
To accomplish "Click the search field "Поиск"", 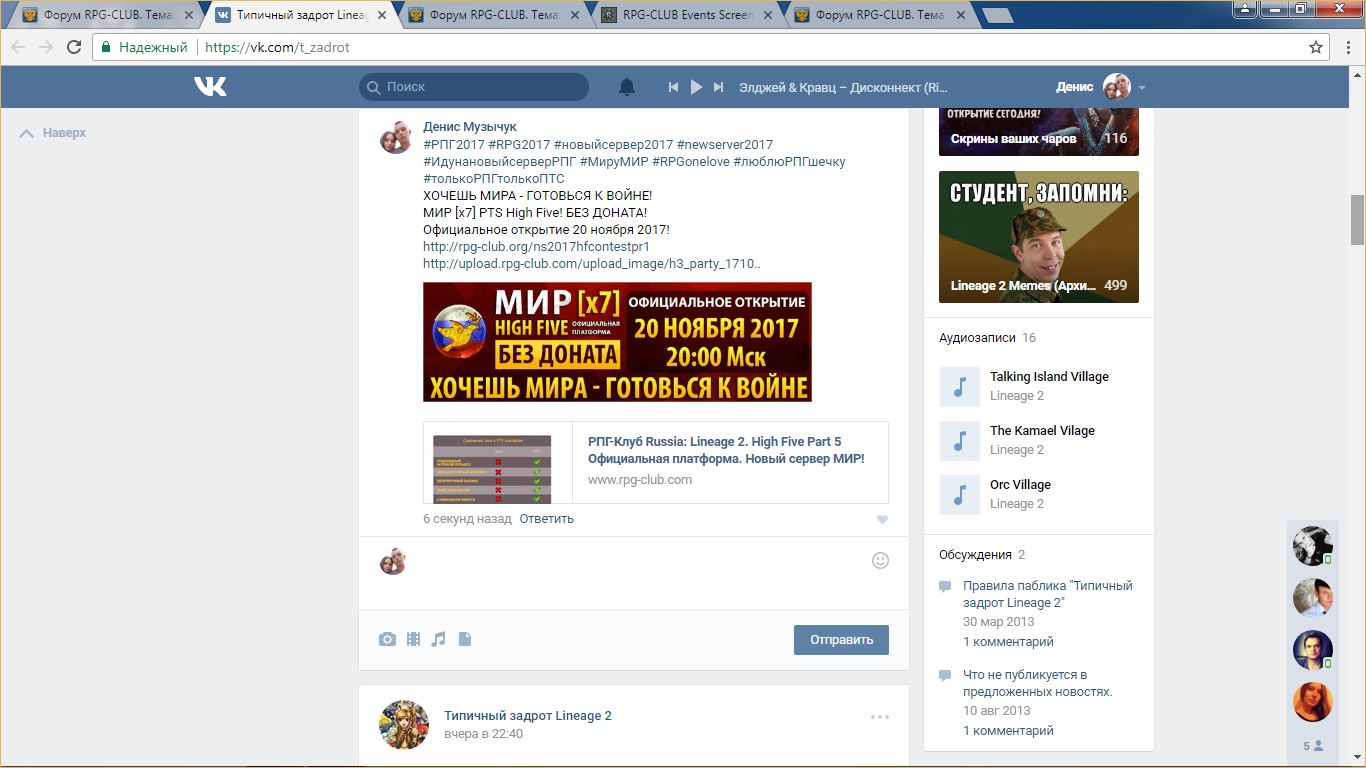I will 474,87.
